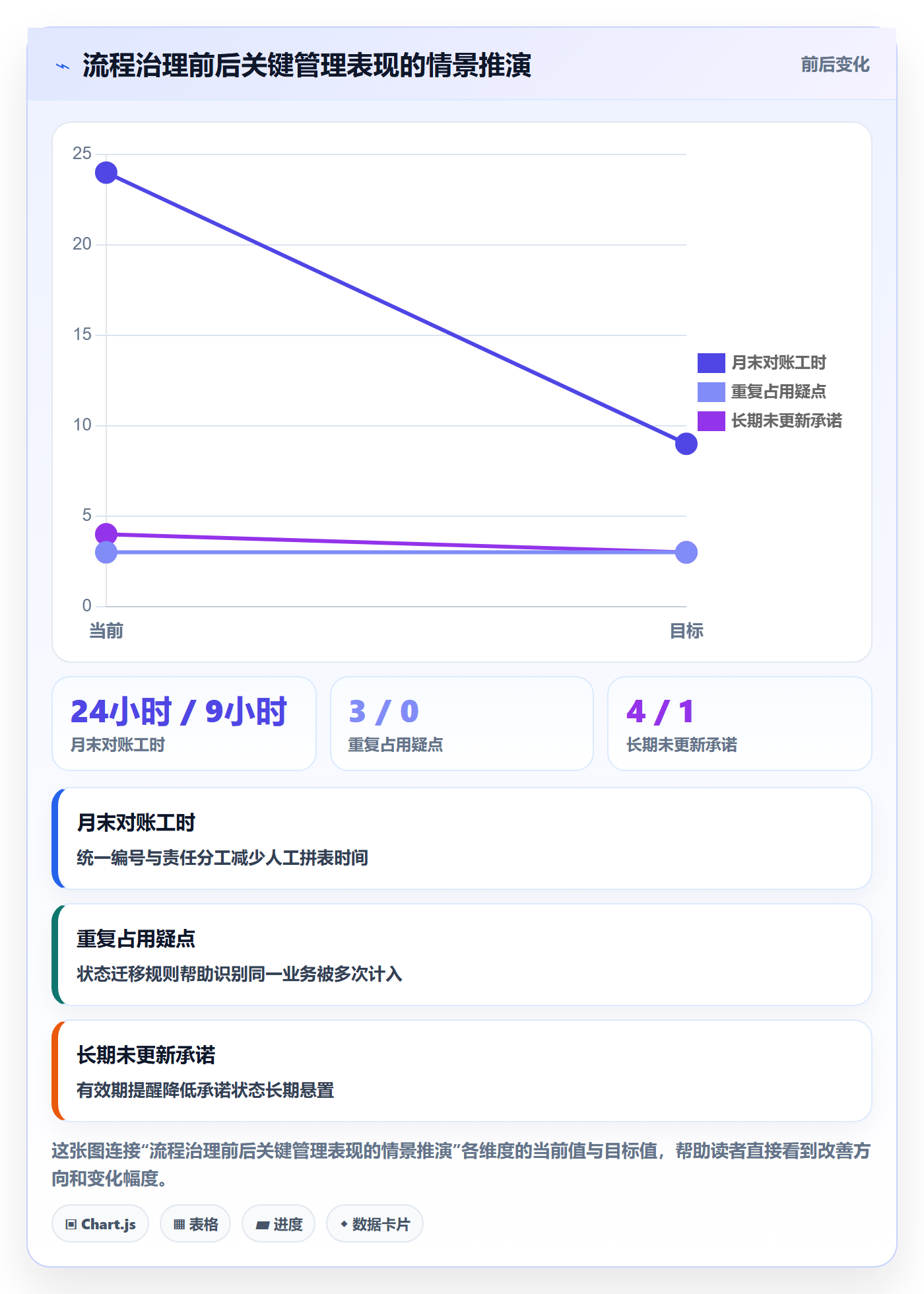Click the 当前 x-axis label
924x1294 pixels.
point(106,631)
